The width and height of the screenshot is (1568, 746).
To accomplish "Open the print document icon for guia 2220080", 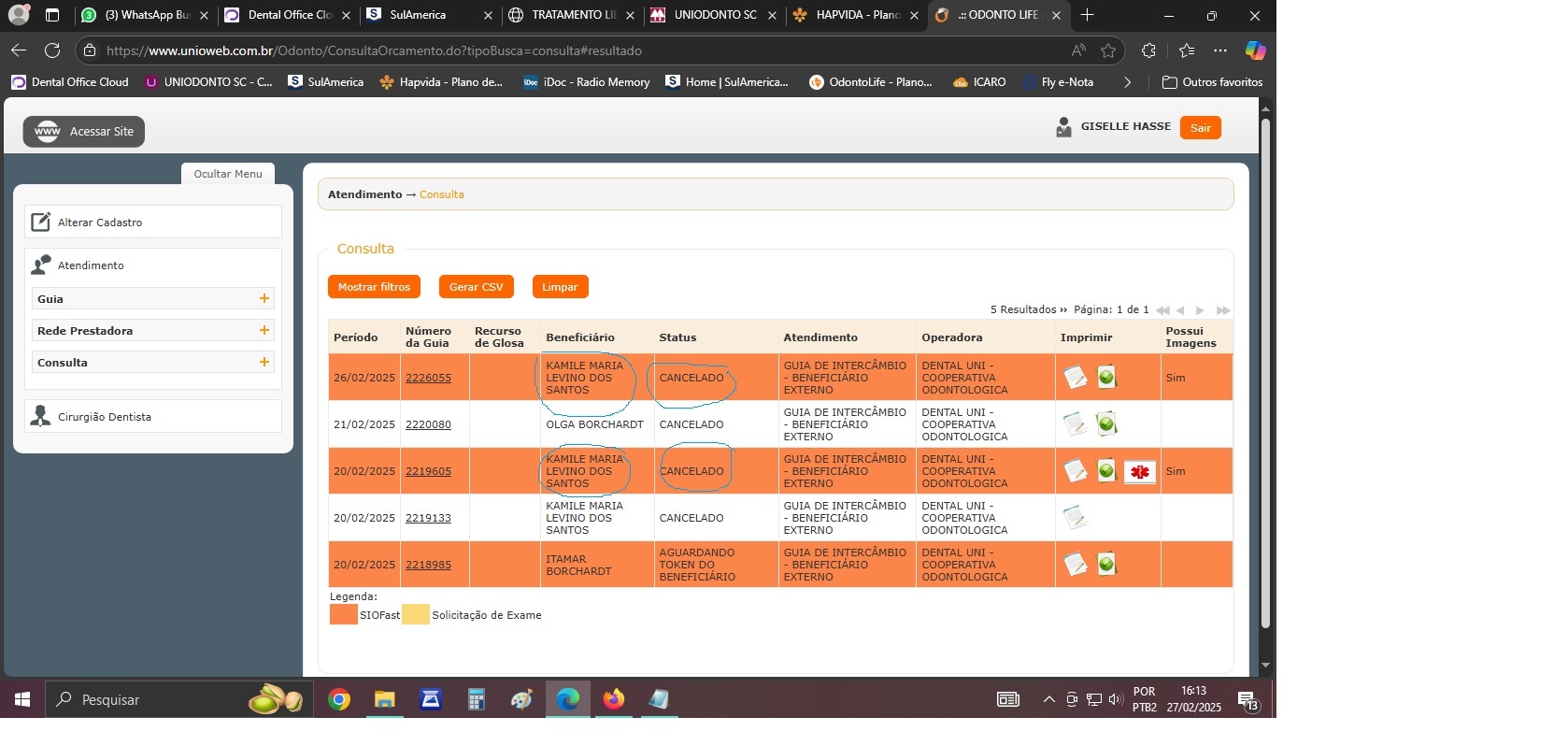I will coord(1076,424).
